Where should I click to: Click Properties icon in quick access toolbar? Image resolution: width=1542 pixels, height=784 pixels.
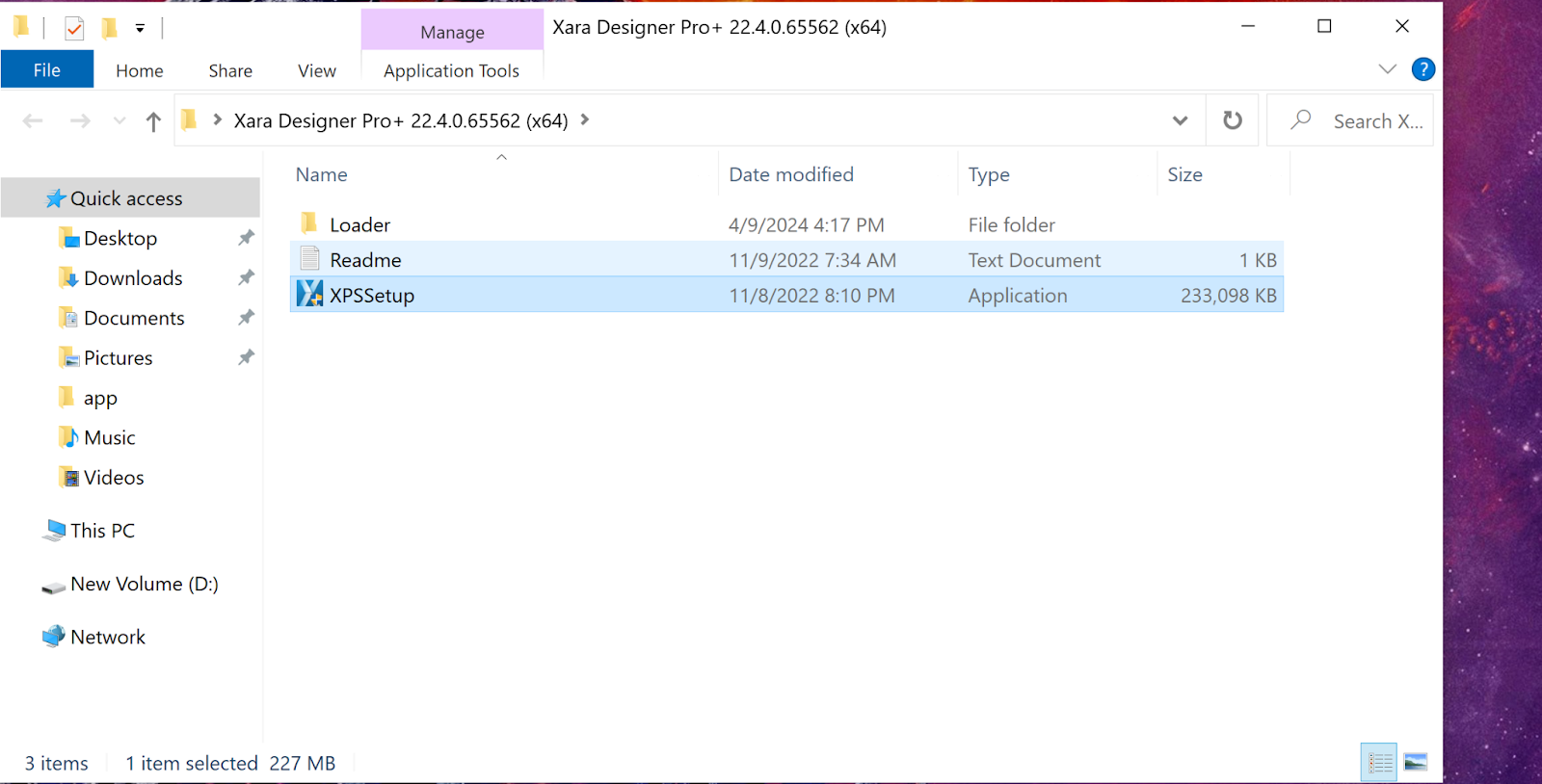[74, 29]
